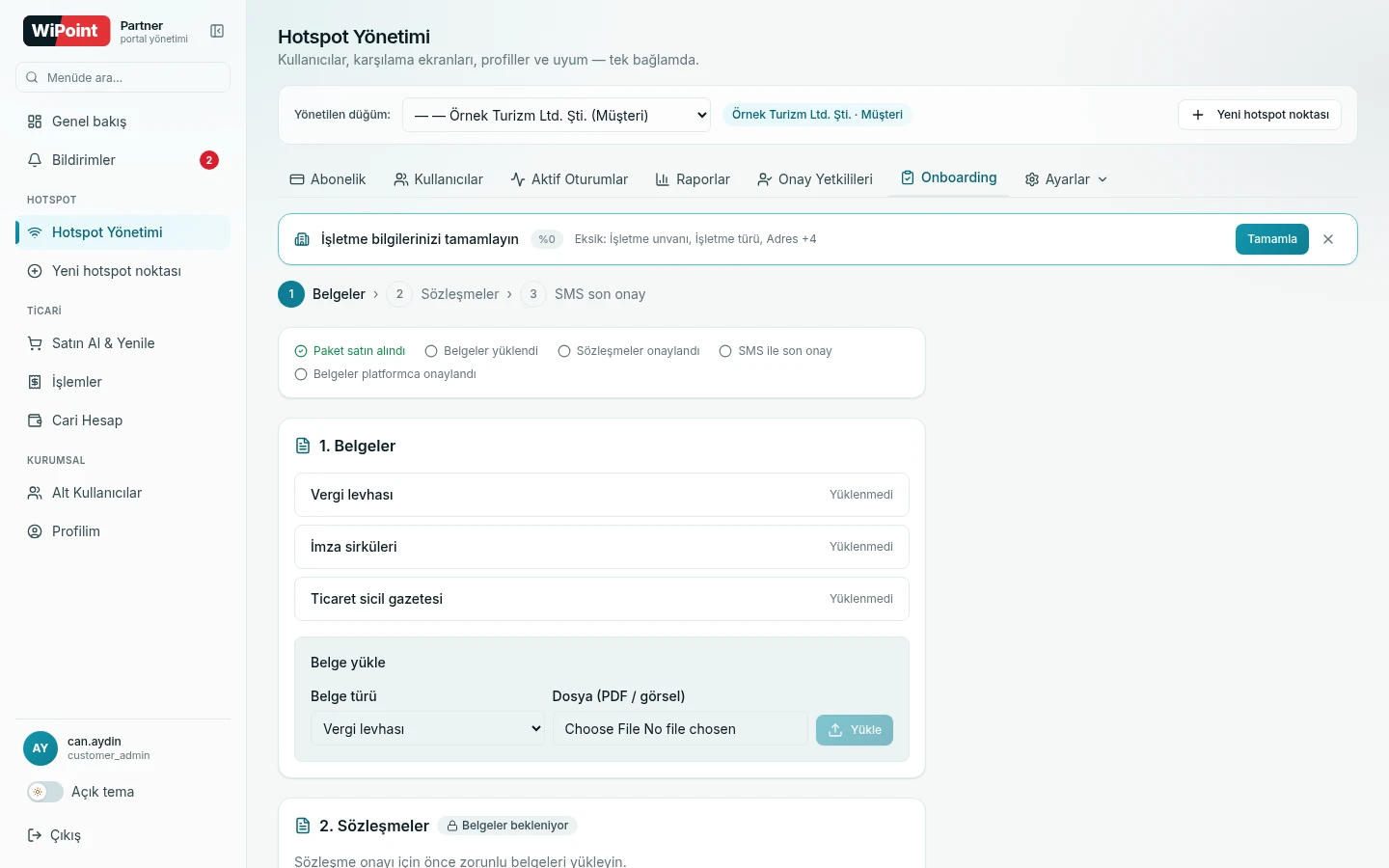This screenshot has height=868, width=1389.
Task: Switch to the Abonelik tab
Action: pyautogui.click(x=328, y=179)
